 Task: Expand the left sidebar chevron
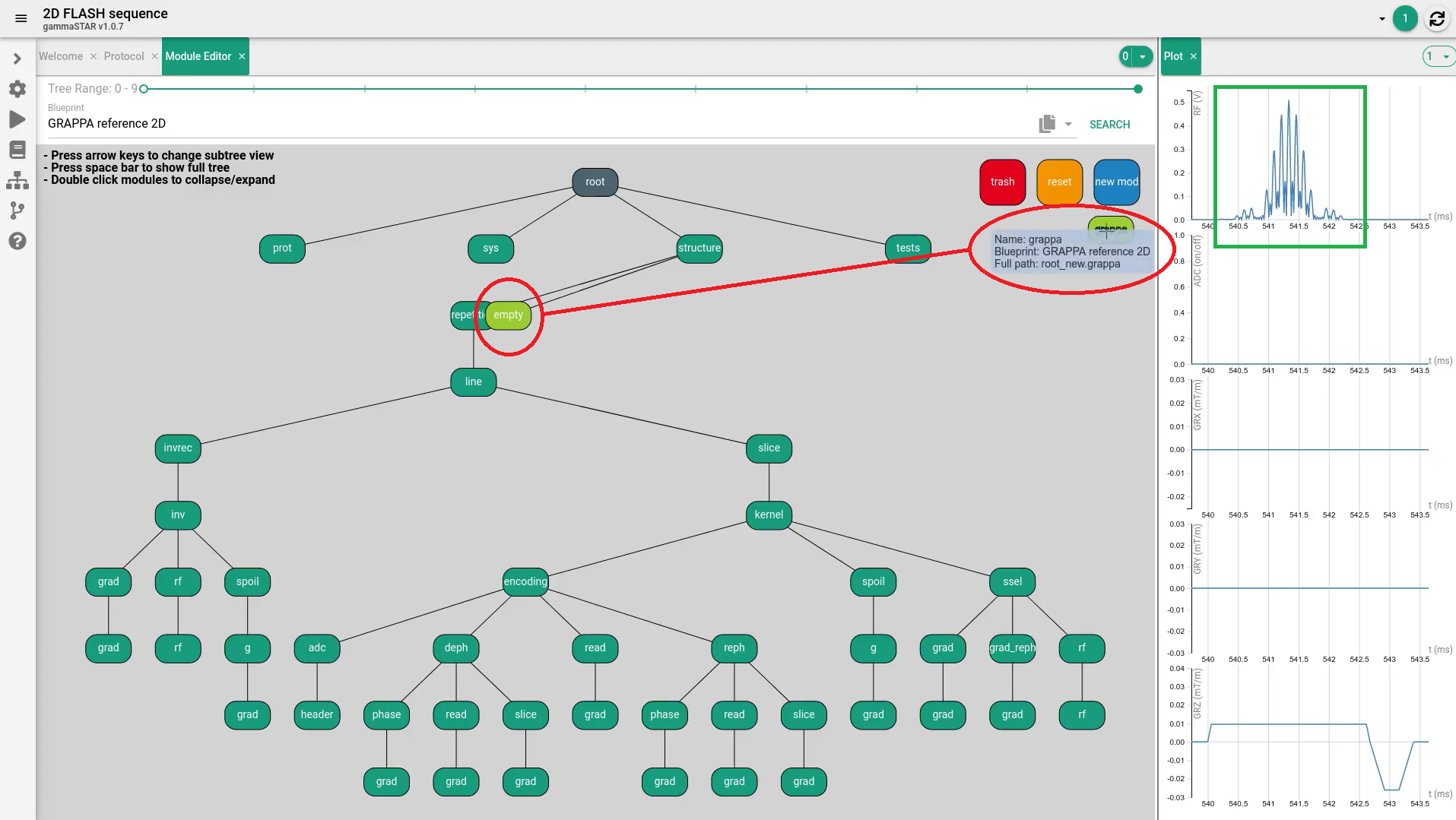click(x=17, y=59)
